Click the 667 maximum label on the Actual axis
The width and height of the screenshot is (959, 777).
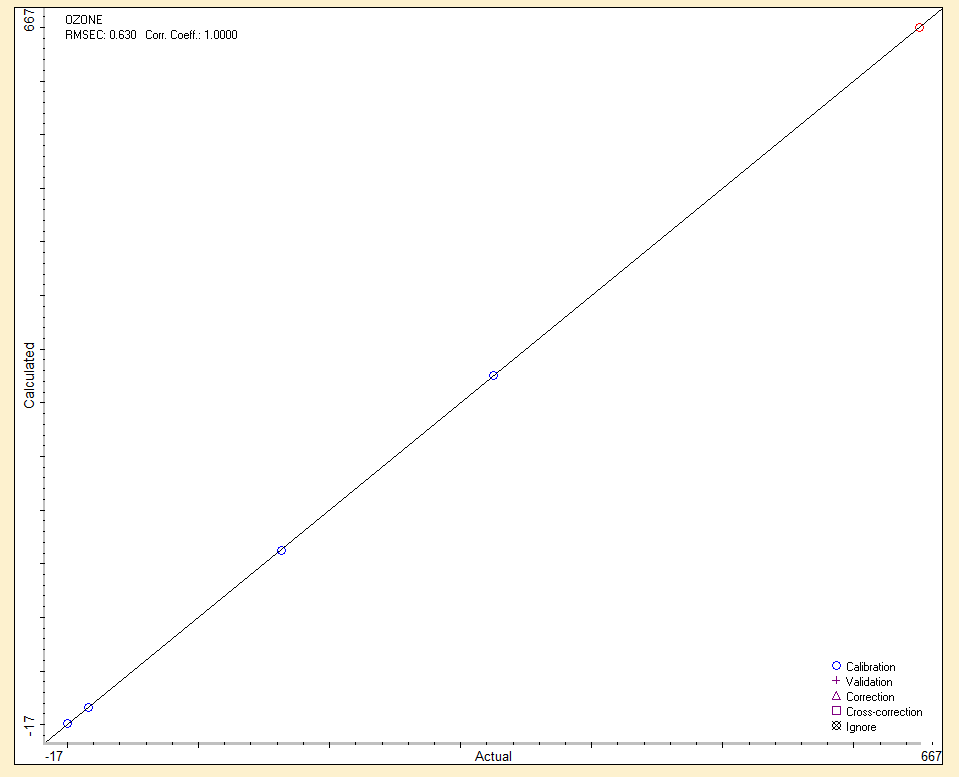pyautogui.click(x=931, y=756)
